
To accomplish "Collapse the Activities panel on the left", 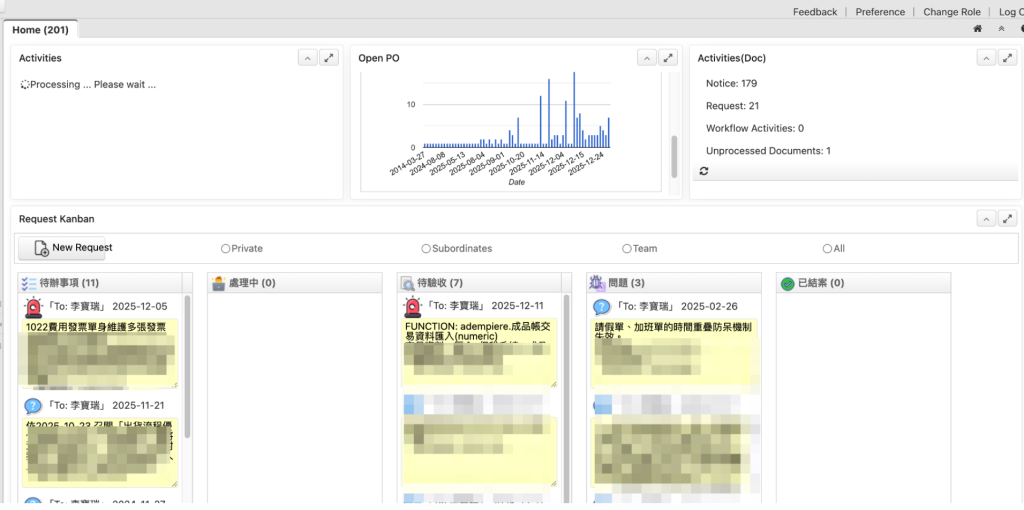I will click(307, 58).
